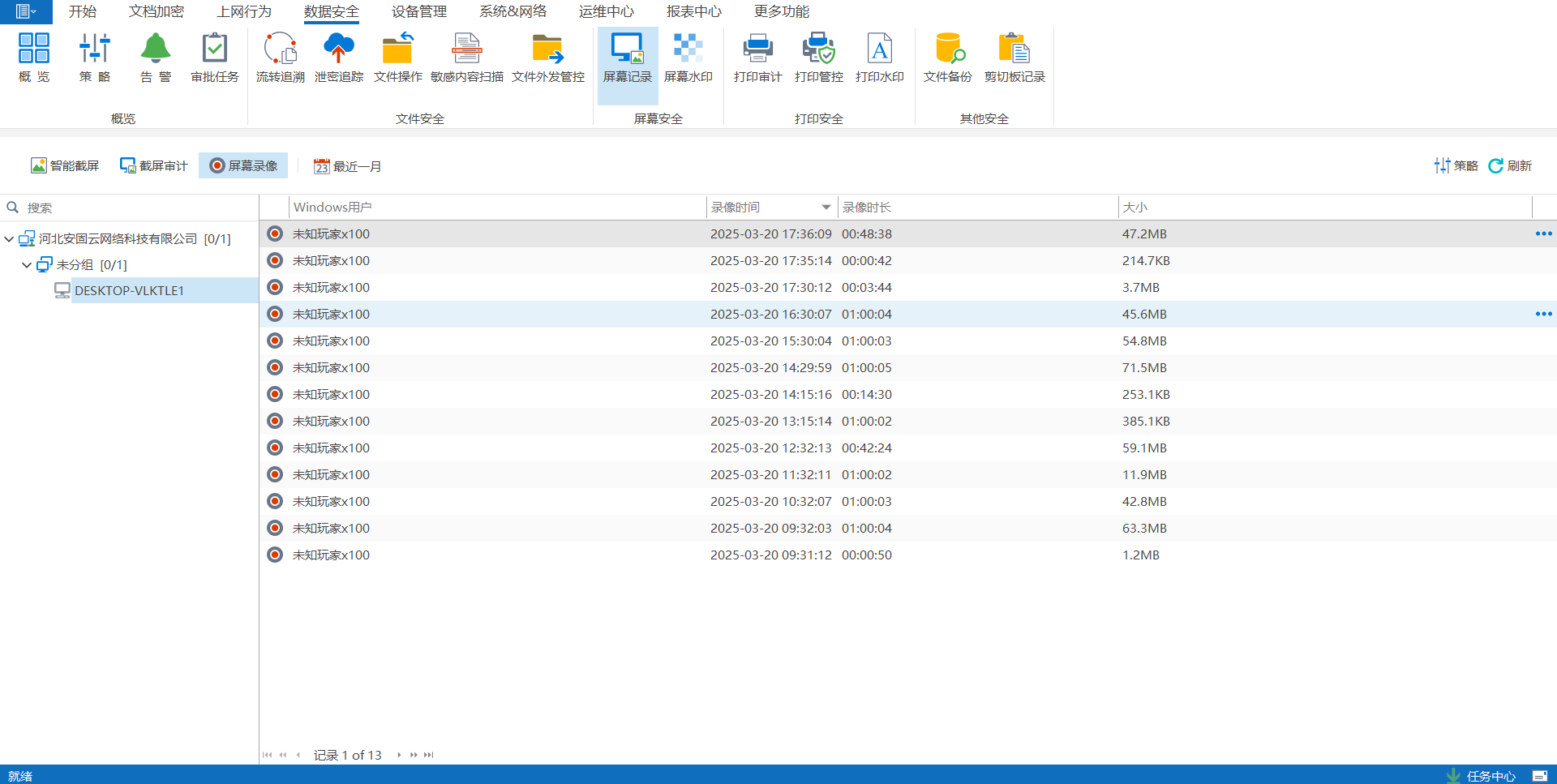The width and height of the screenshot is (1557, 784).
Task: Collapse the 未分组 group node
Action: pyautogui.click(x=27, y=265)
